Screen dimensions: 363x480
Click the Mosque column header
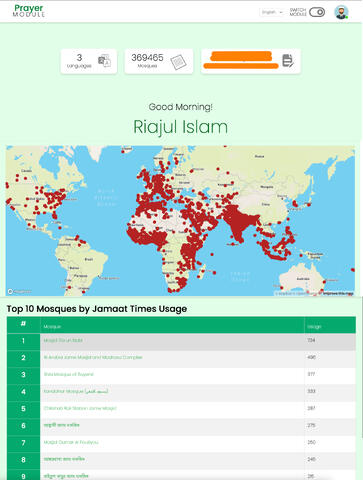172,325
